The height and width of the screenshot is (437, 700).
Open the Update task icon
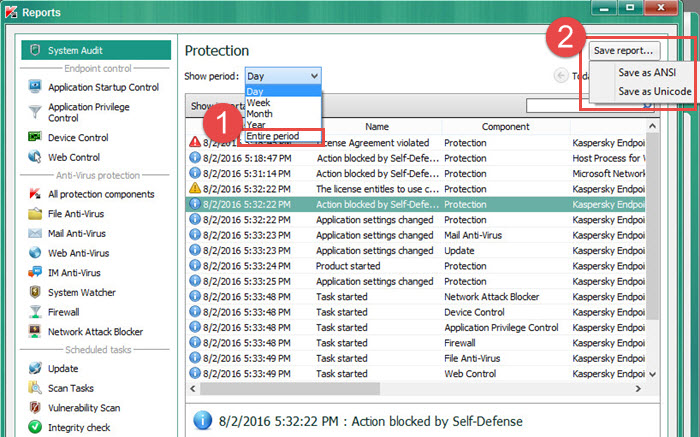[35, 368]
